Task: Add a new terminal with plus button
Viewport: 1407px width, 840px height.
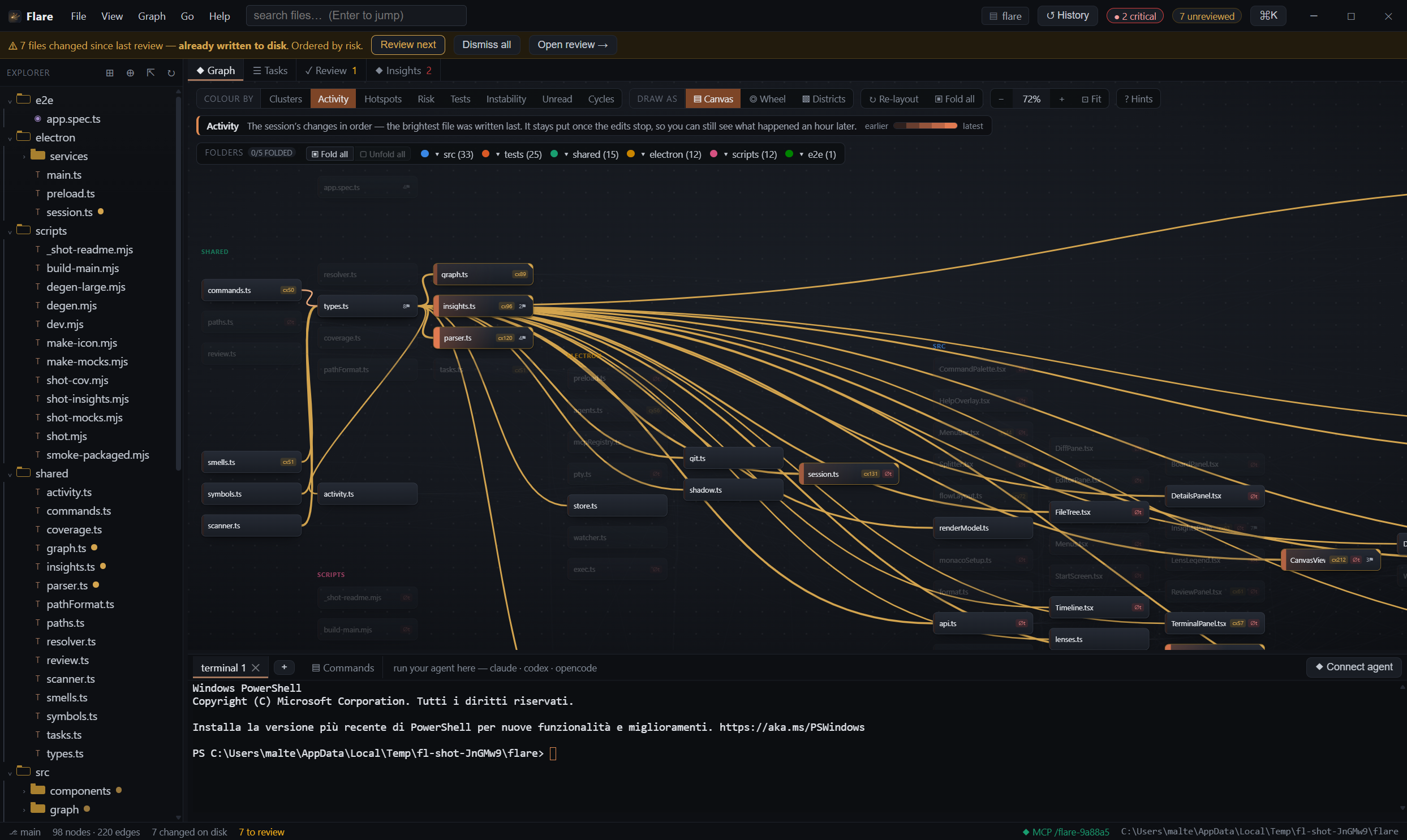Action: (x=284, y=667)
